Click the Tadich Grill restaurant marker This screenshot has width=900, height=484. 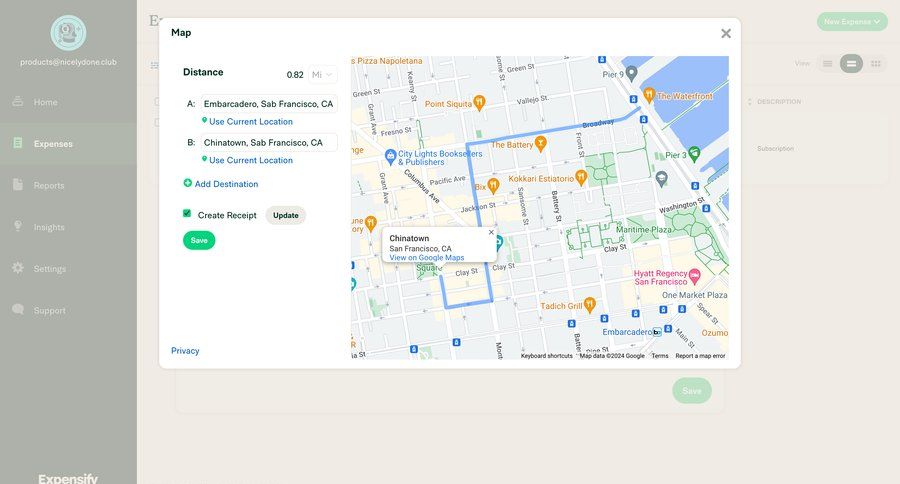pos(590,303)
